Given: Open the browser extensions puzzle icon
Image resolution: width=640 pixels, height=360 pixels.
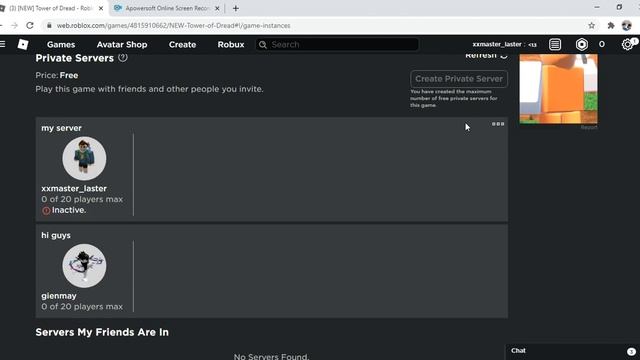Looking at the screenshot, I should [x=611, y=25].
